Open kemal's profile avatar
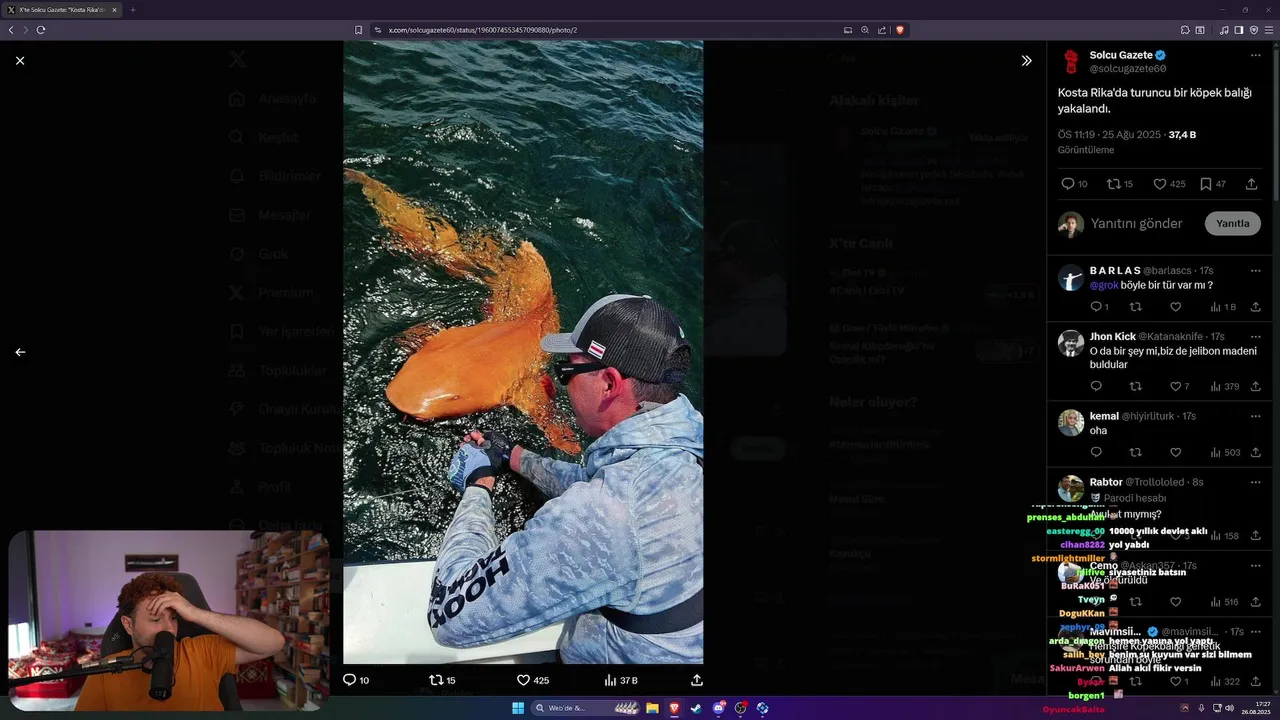1280x720 pixels. pos(1071,423)
